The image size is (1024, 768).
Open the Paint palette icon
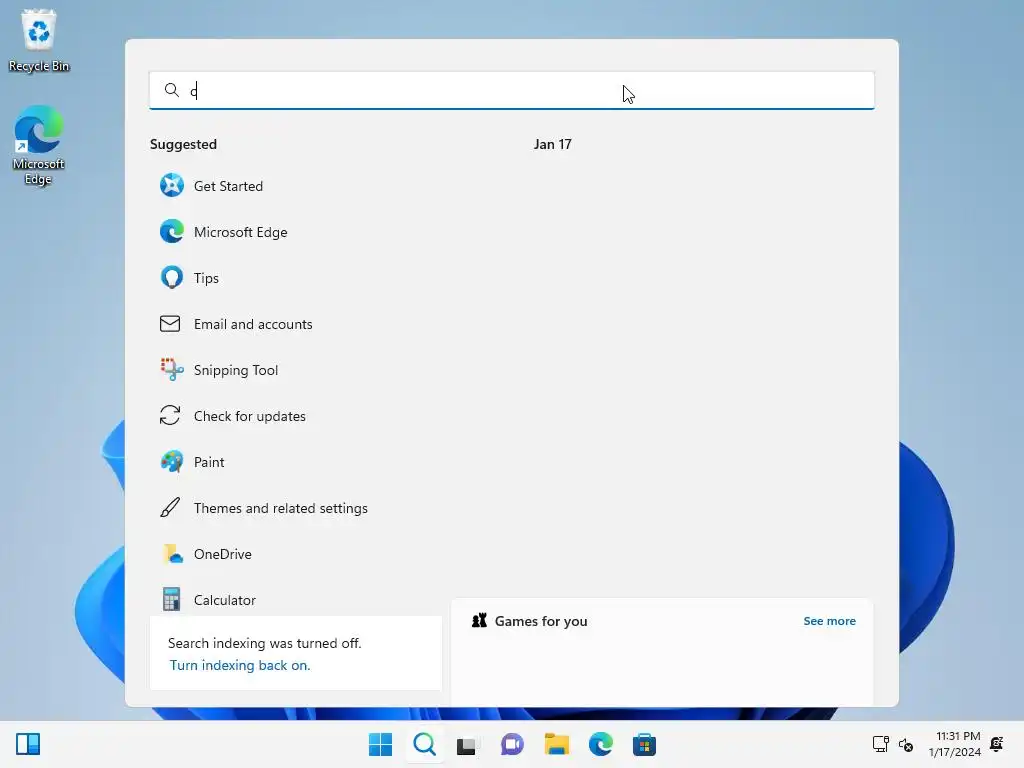coord(172,462)
